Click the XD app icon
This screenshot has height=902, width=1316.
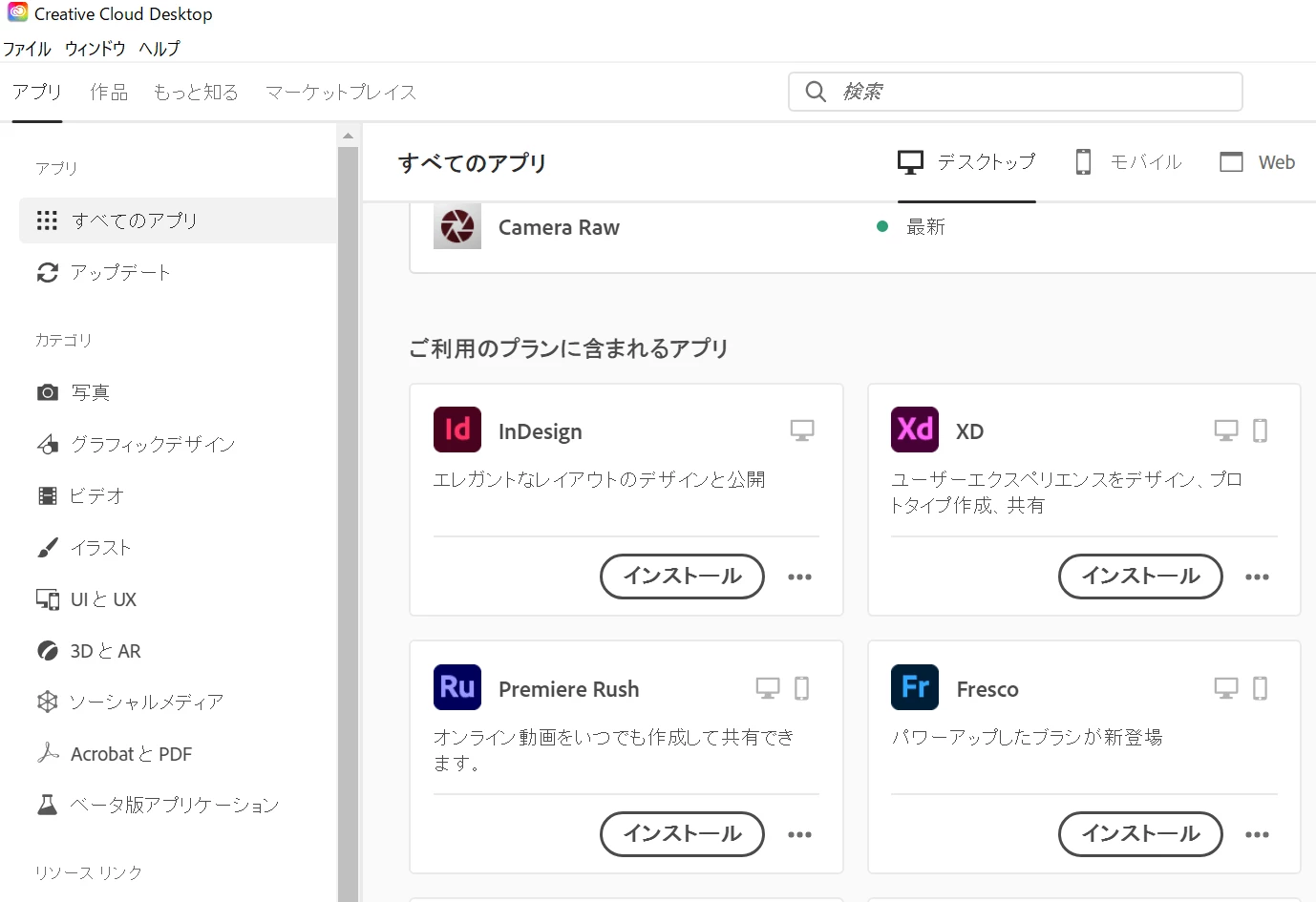pyautogui.click(x=915, y=430)
